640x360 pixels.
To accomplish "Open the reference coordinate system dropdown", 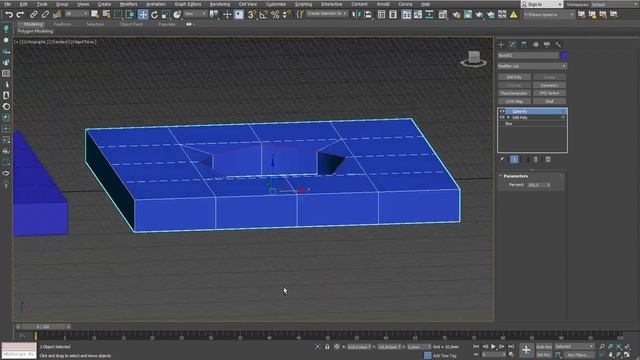I will 195,14.
